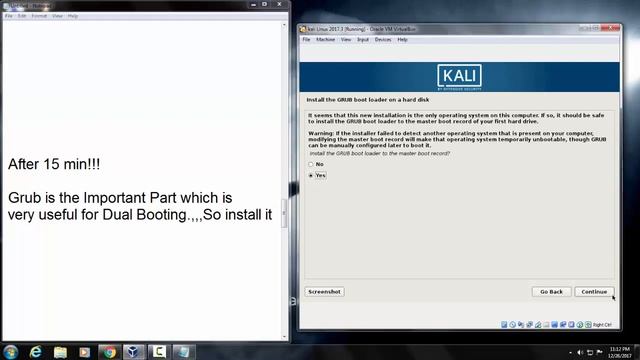Open Windows Media Player from taskbar
Screen dimensions: 640x360
[x=85, y=352]
